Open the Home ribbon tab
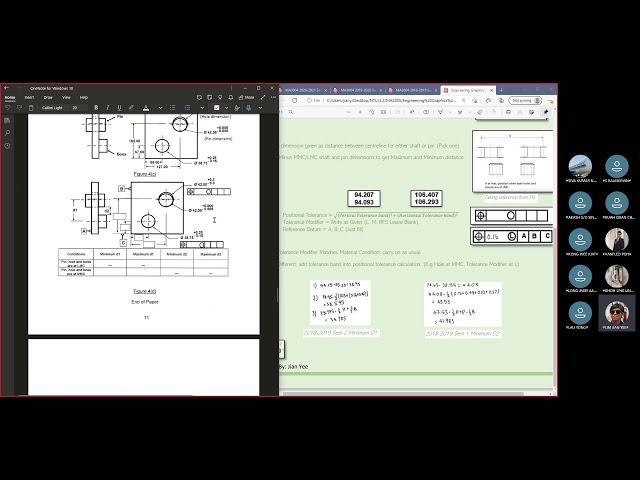Viewport: 640px width, 480px height. point(10,98)
